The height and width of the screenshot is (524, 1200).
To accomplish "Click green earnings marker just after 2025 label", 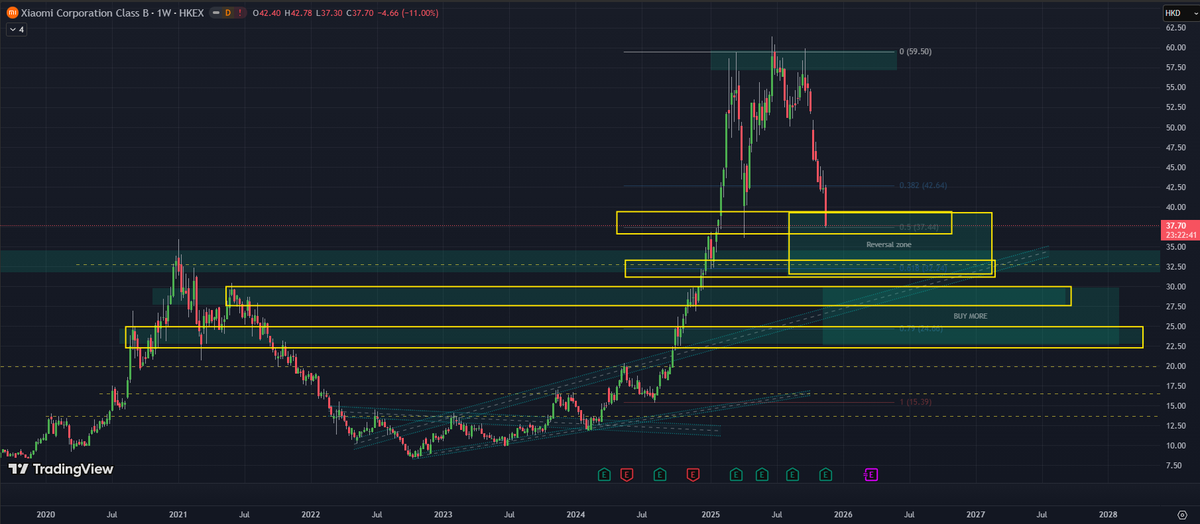I will click(736, 474).
